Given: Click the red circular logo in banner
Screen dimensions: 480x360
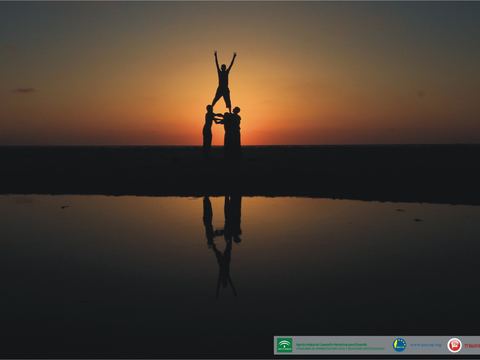Looking at the screenshot, I should [454, 345].
